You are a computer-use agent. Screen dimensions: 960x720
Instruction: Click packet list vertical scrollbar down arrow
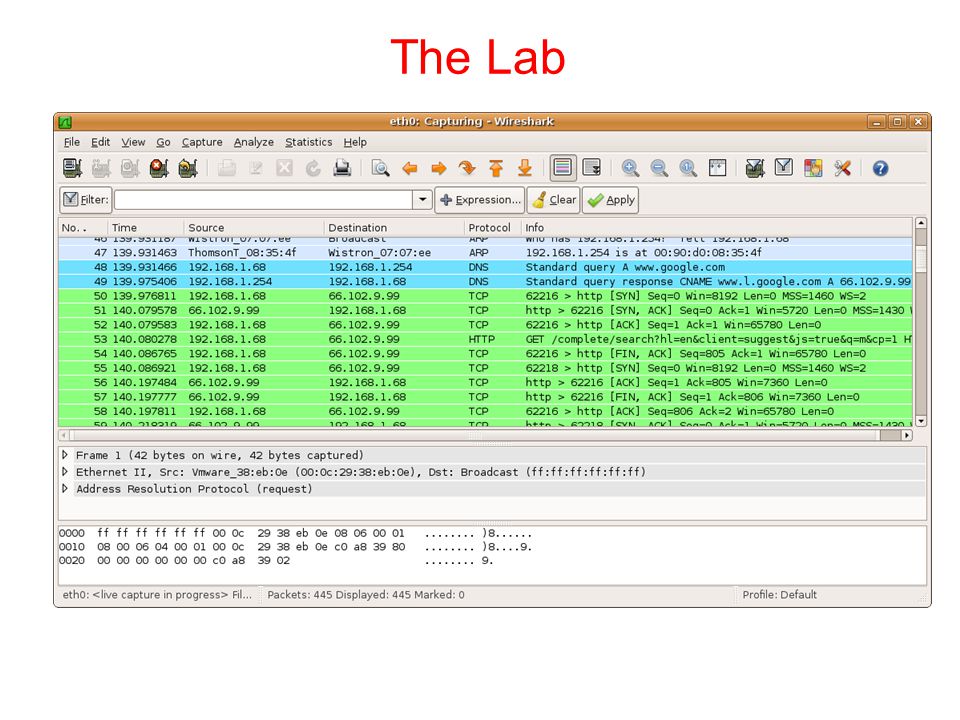[921, 421]
